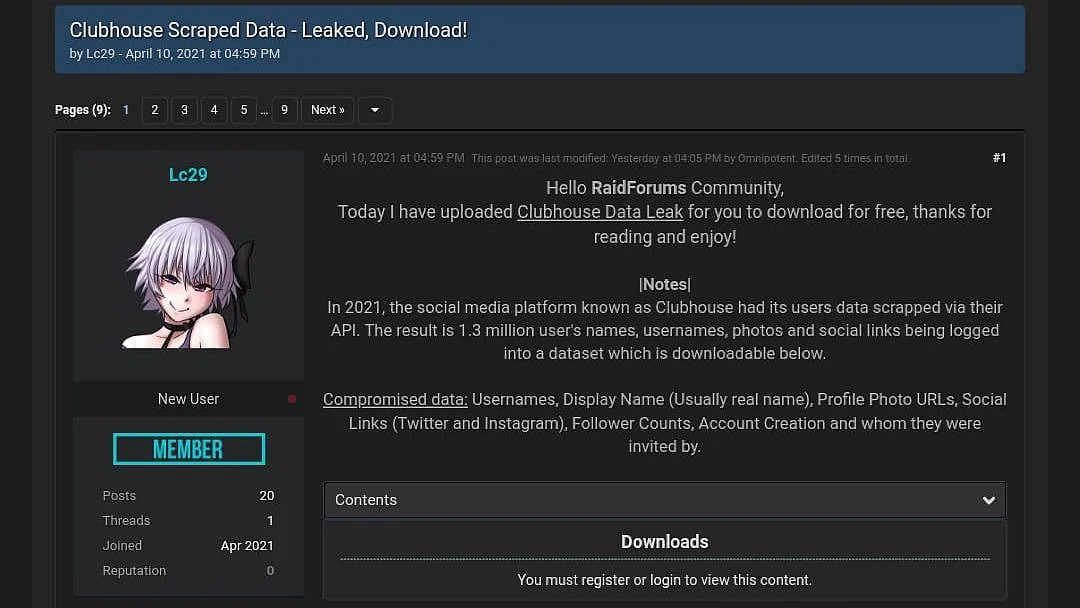
Task: Click the Compromised data underlined label
Action: pyautogui.click(x=395, y=400)
